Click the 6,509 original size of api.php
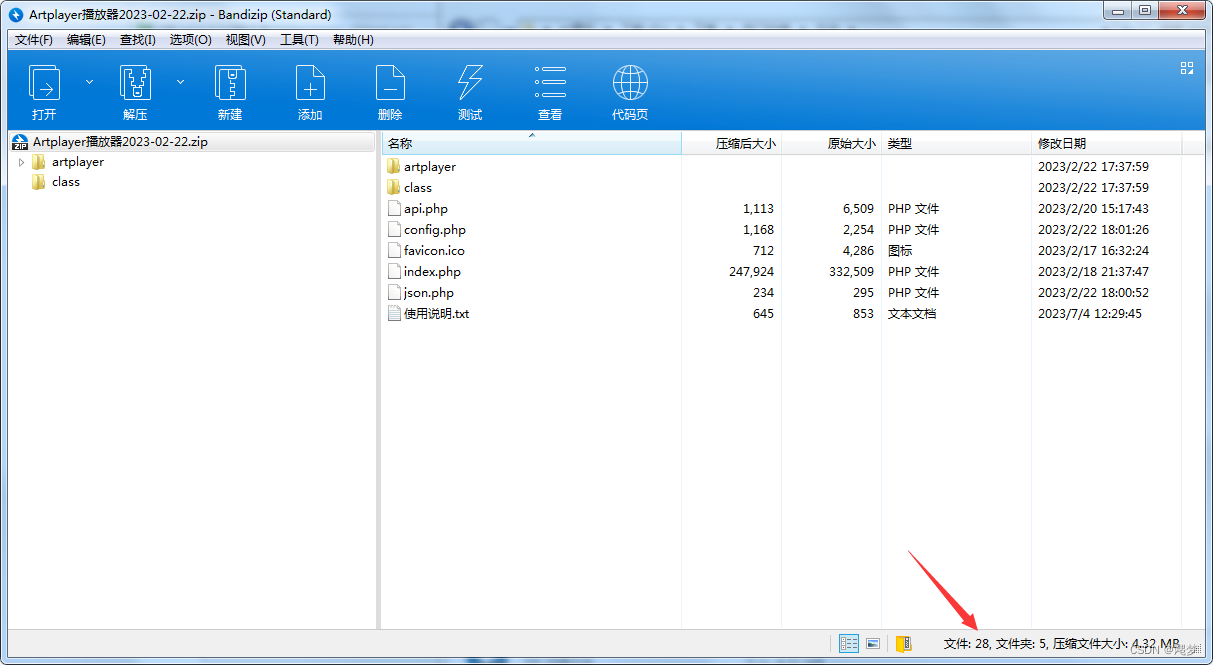Screen dimensions: 1213x665 click(x=858, y=209)
